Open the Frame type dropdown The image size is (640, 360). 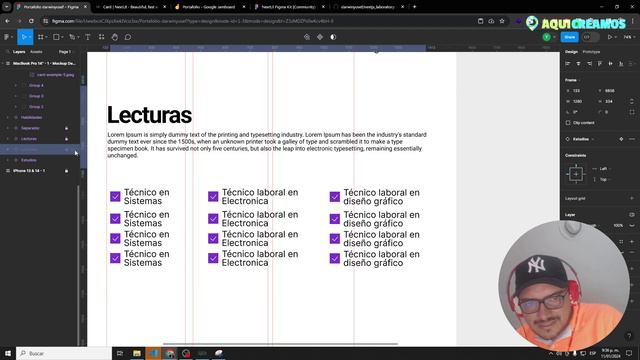coord(572,80)
